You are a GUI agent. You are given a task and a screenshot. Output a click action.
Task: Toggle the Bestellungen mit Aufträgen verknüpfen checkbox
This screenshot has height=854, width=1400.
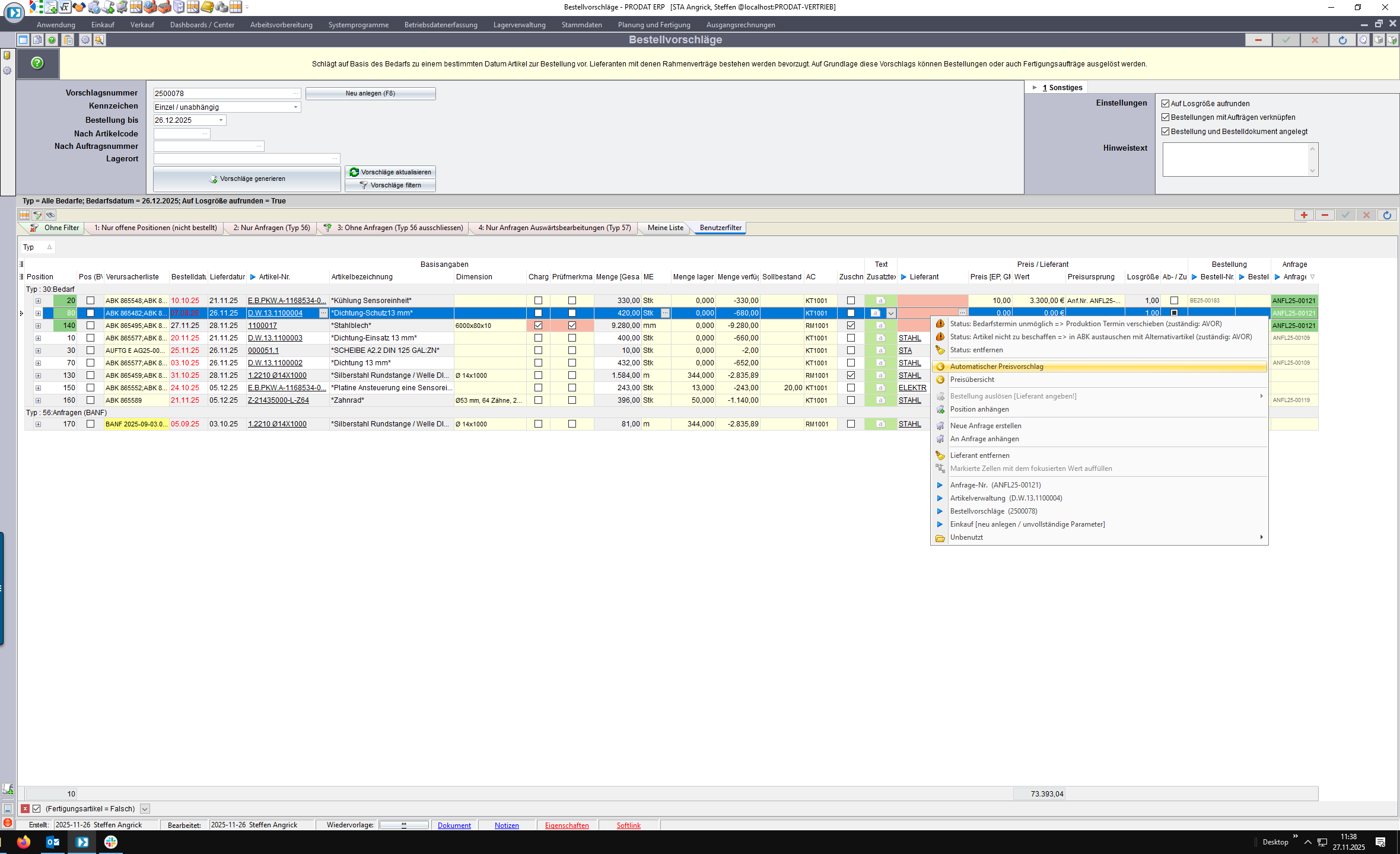(x=1165, y=117)
